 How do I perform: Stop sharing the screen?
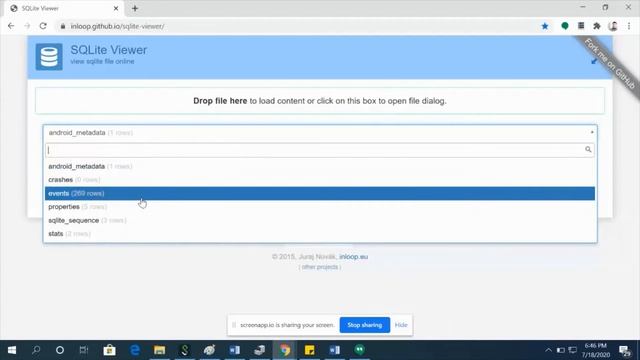tap(364, 325)
